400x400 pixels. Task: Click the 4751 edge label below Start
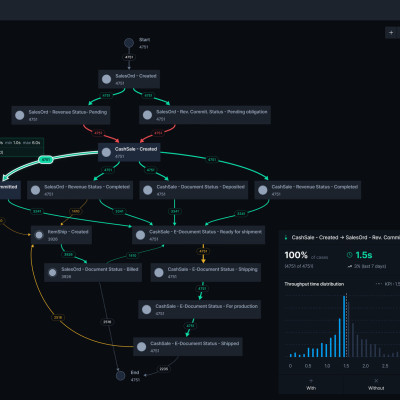[129, 57]
